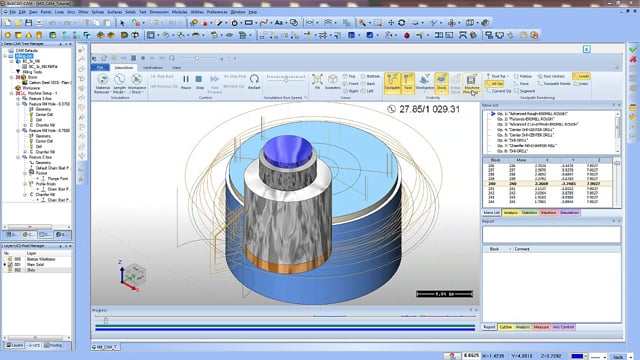Select the Geometry view icon
640x360 pixels.
[333, 82]
